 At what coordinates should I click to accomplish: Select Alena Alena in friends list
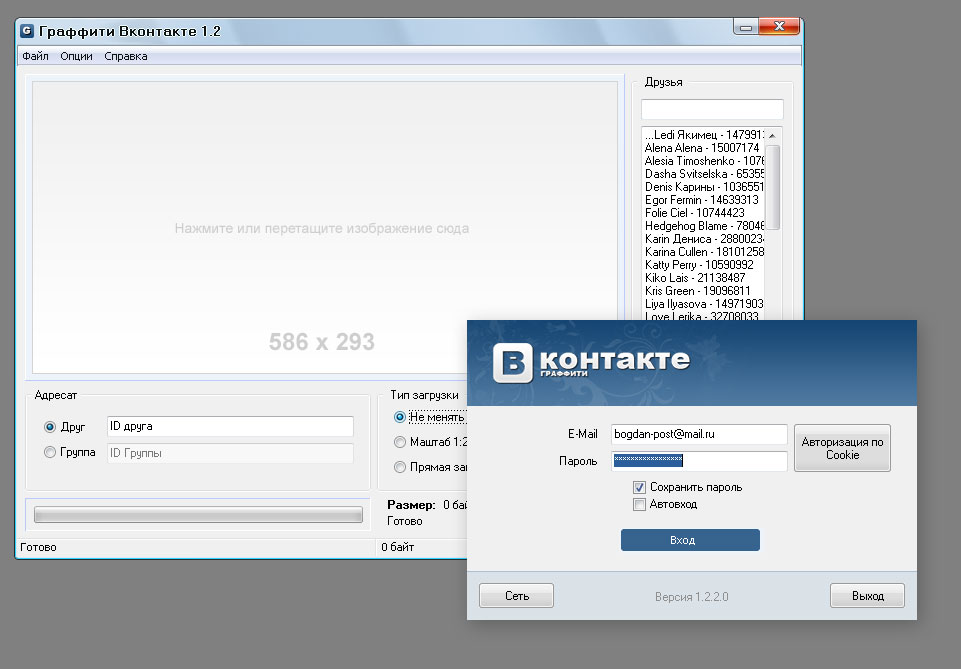click(702, 148)
